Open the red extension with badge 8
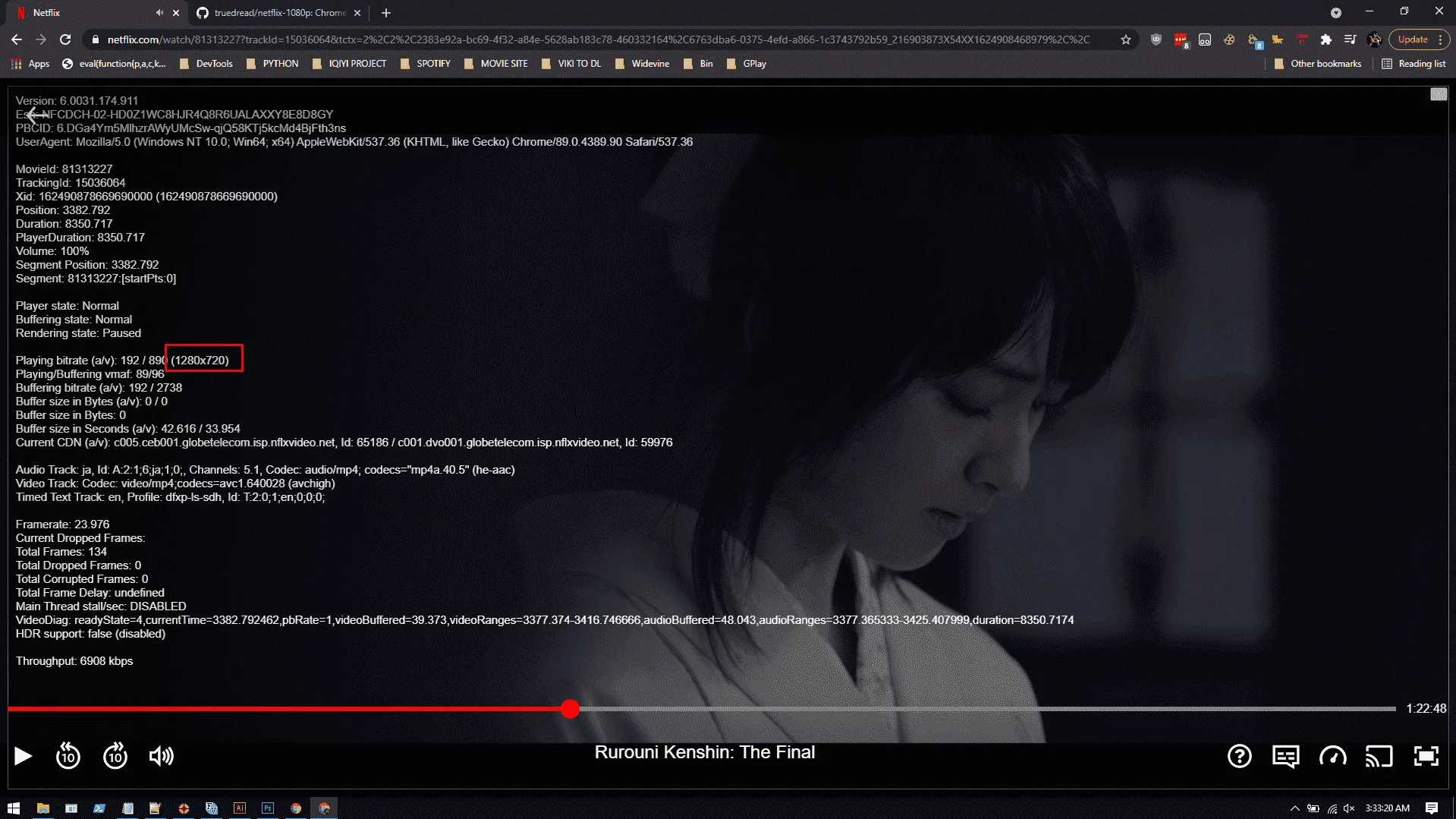Image resolution: width=1456 pixels, height=819 pixels. coord(1181,40)
